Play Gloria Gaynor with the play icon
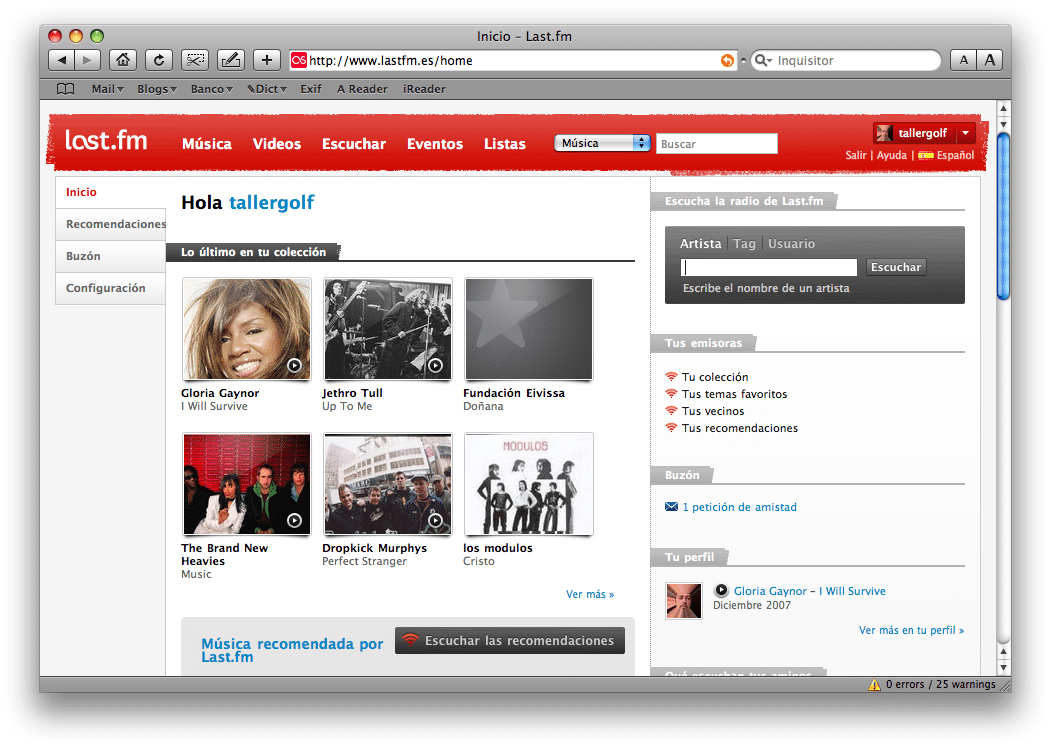1051x747 pixels. click(294, 365)
